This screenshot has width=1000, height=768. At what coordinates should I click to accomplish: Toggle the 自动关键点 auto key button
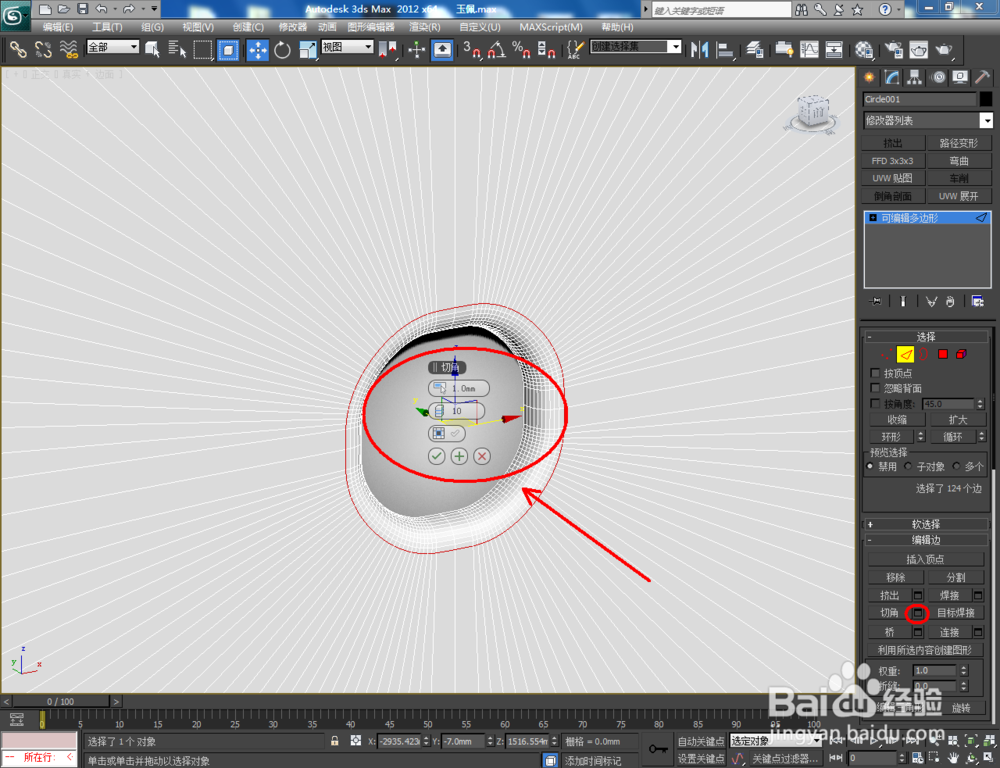coord(700,741)
